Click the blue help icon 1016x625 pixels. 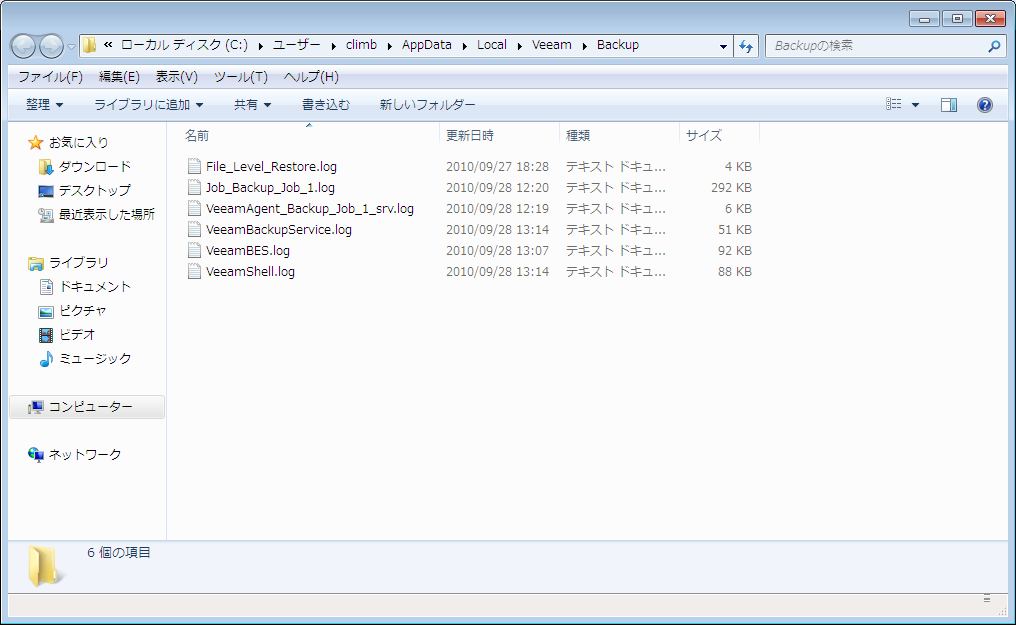[984, 104]
